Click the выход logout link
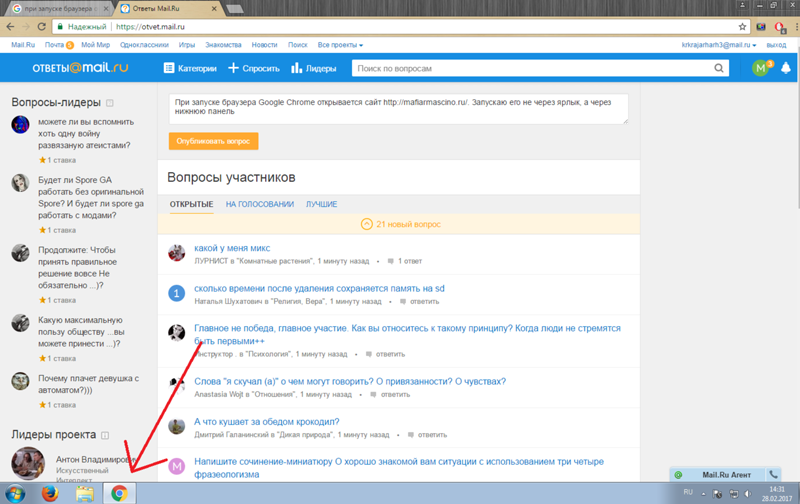This screenshot has width=800, height=504. click(x=776, y=45)
